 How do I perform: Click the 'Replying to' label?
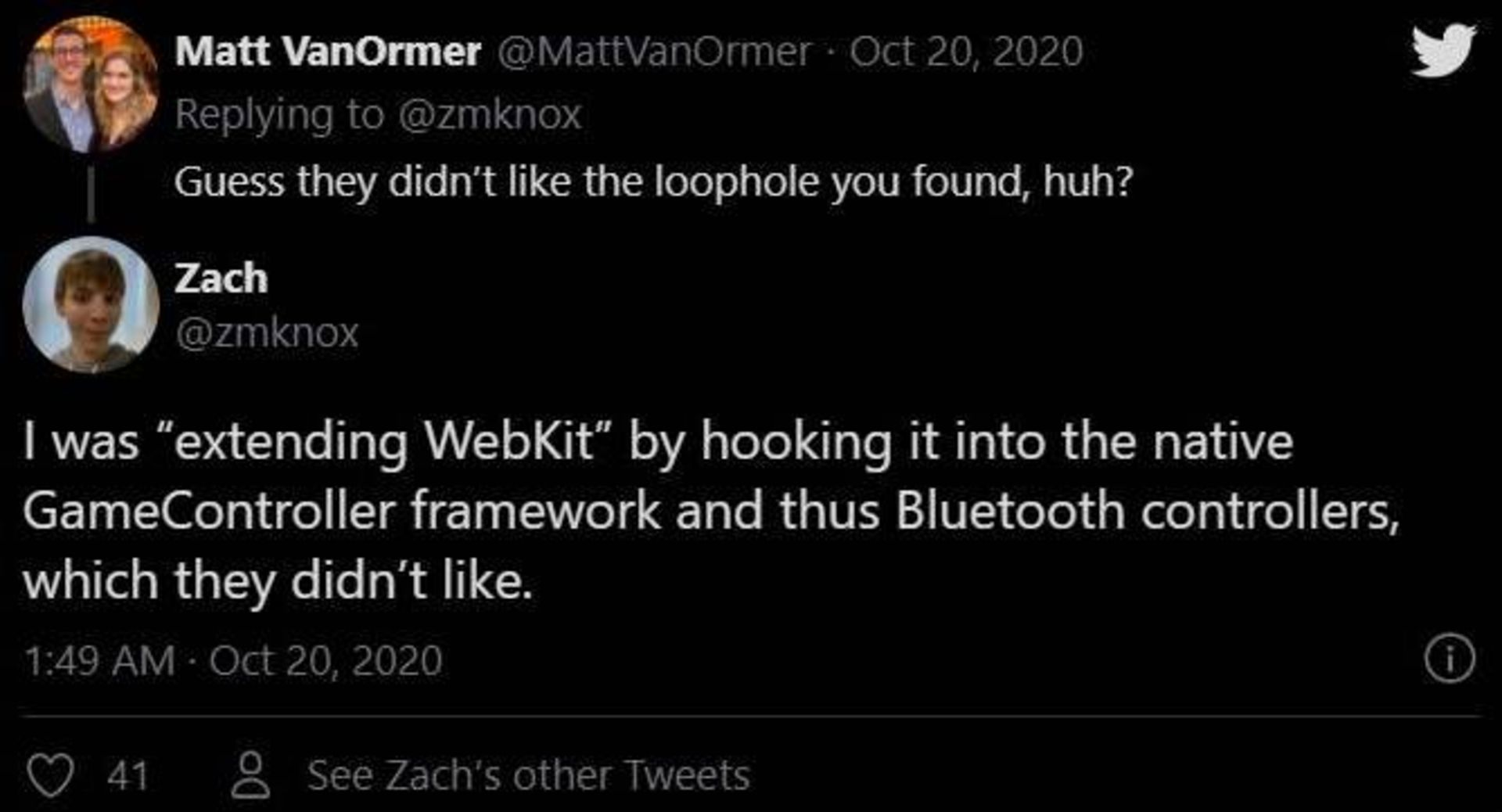(278, 115)
